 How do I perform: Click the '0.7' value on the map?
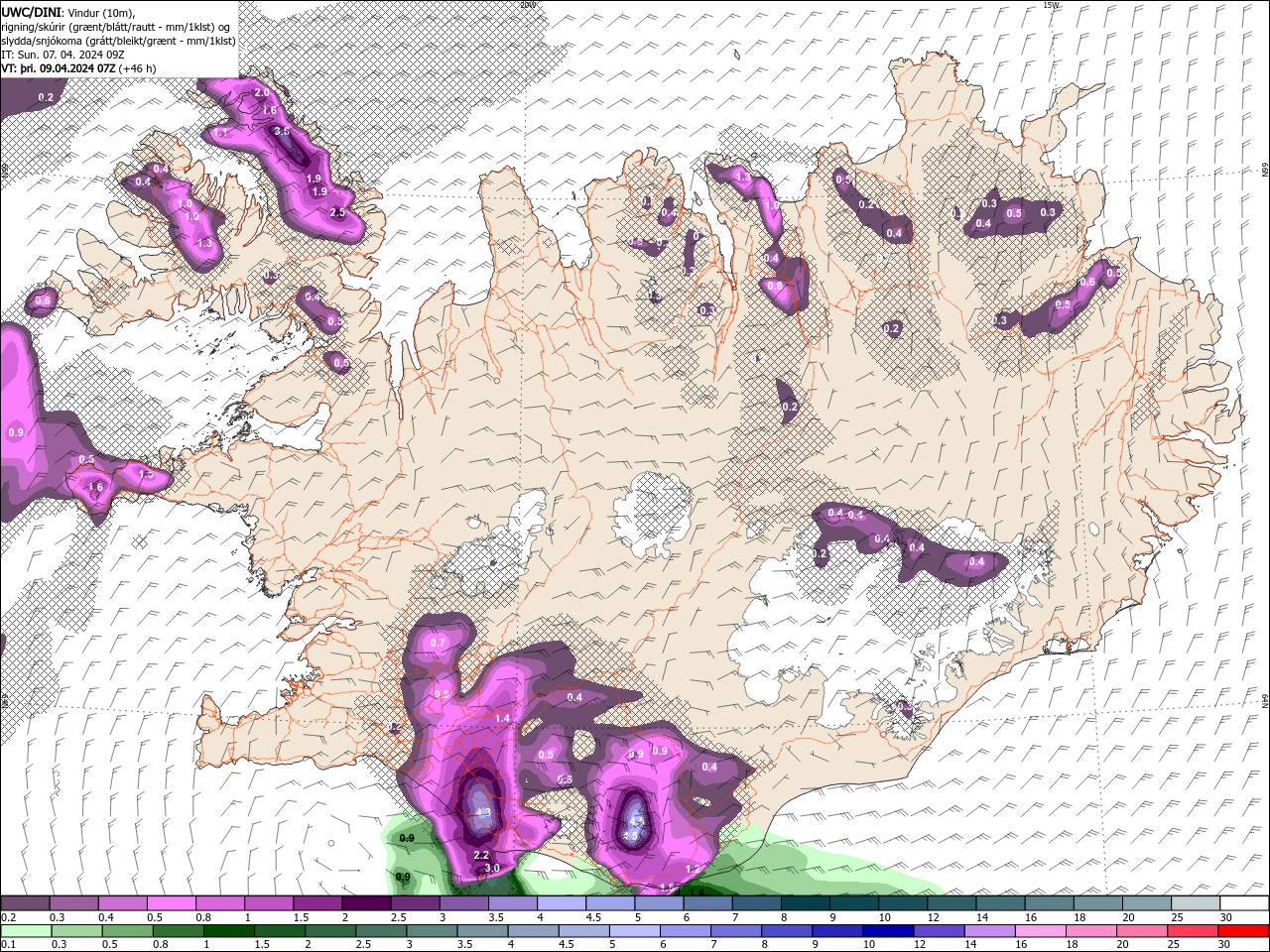pos(439,643)
